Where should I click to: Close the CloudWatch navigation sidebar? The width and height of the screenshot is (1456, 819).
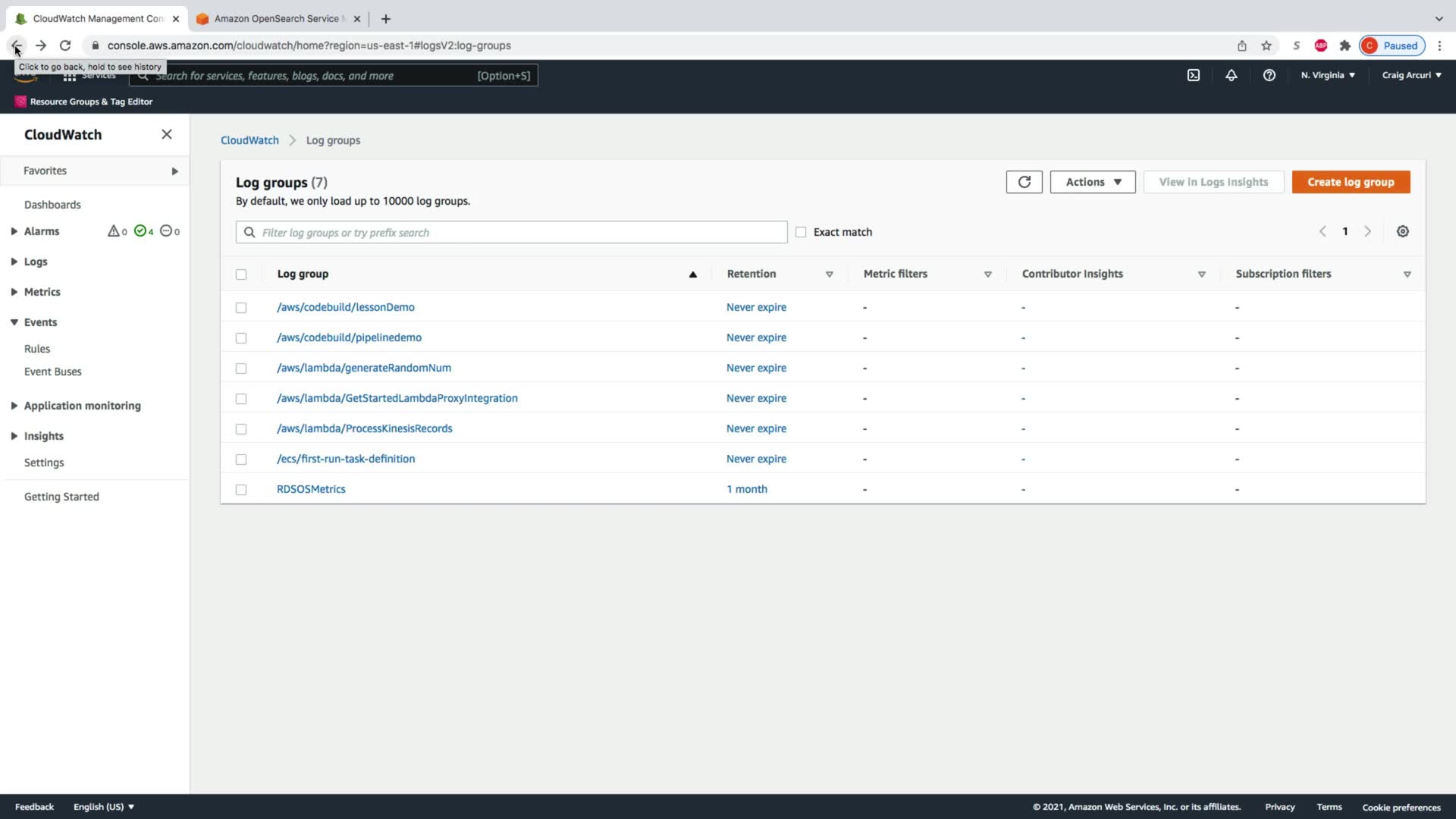[x=167, y=134]
